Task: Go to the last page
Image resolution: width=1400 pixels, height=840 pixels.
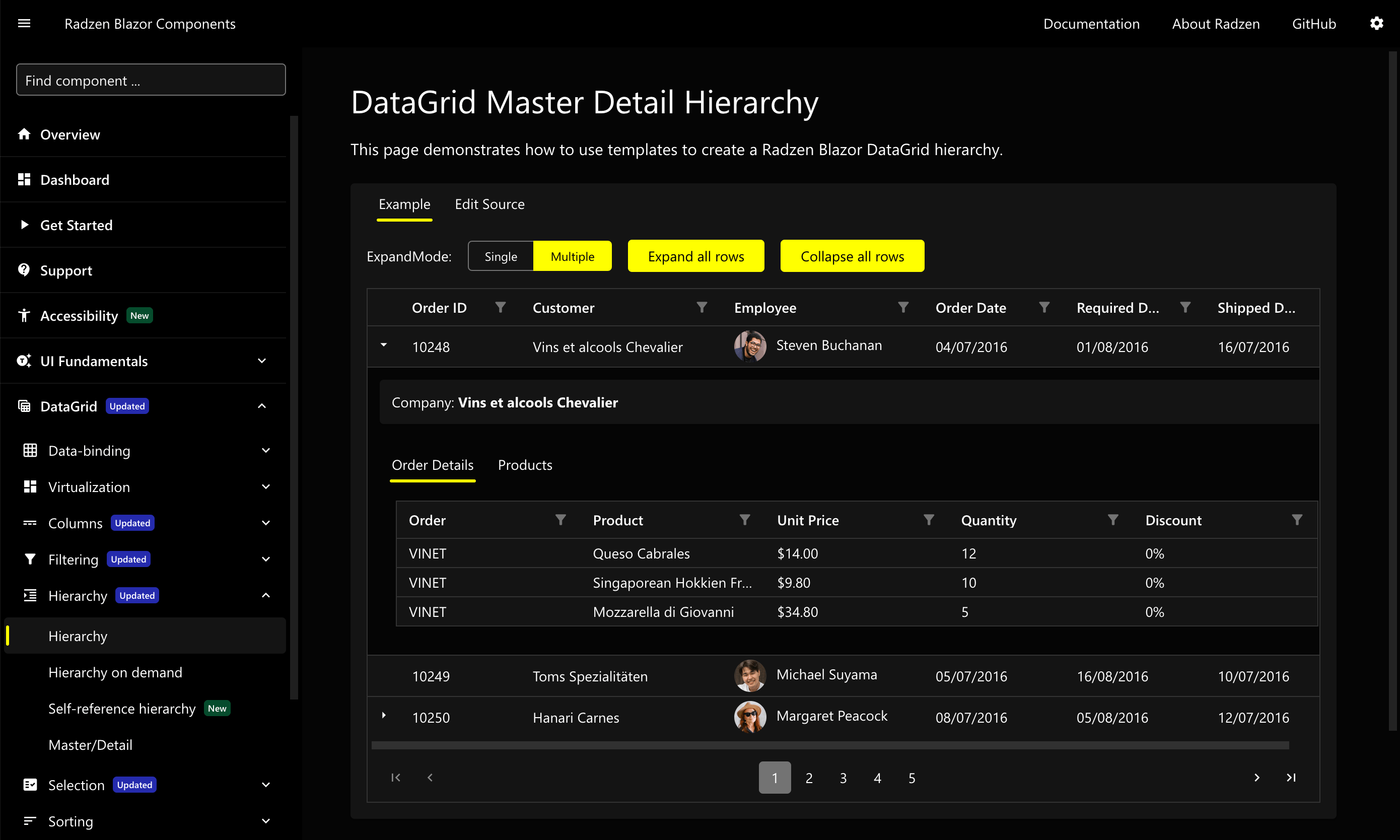Action: coord(1291,778)
